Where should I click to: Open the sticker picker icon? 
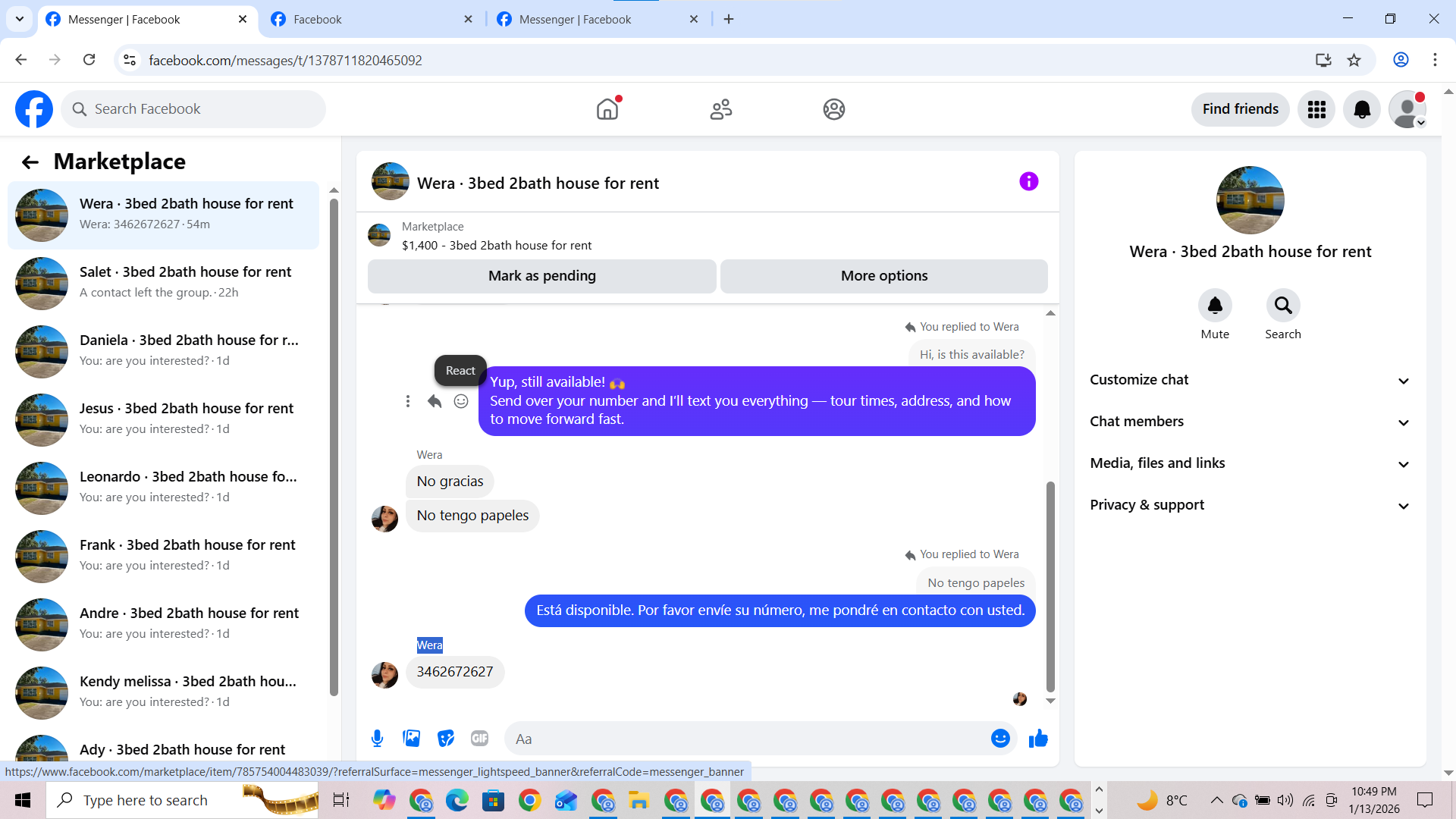(x=446, y=739)
